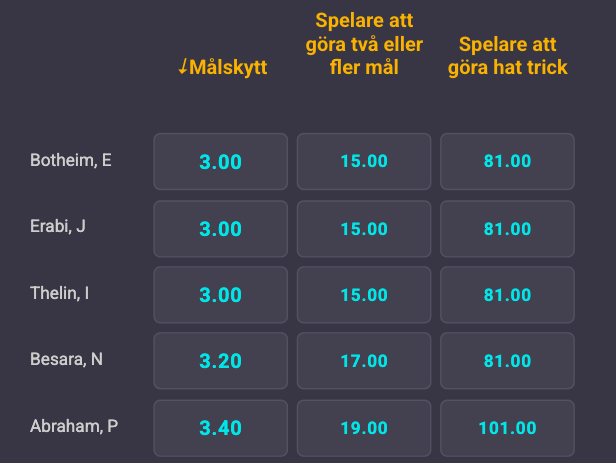Image resolution: width=616 pixels, height=463 pixels.
Task: Sort by the Målskytt column header
Action: [221, 67]
